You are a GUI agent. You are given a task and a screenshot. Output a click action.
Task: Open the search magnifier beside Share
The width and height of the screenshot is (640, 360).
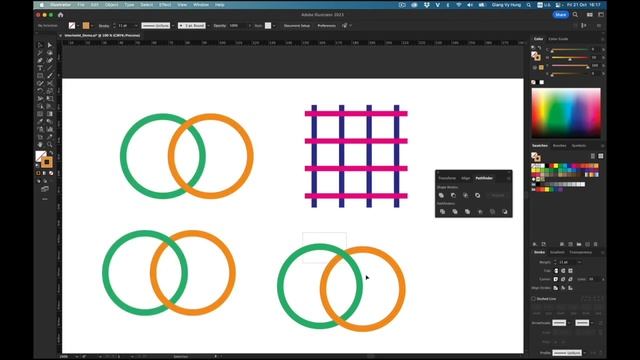(575, 15)
